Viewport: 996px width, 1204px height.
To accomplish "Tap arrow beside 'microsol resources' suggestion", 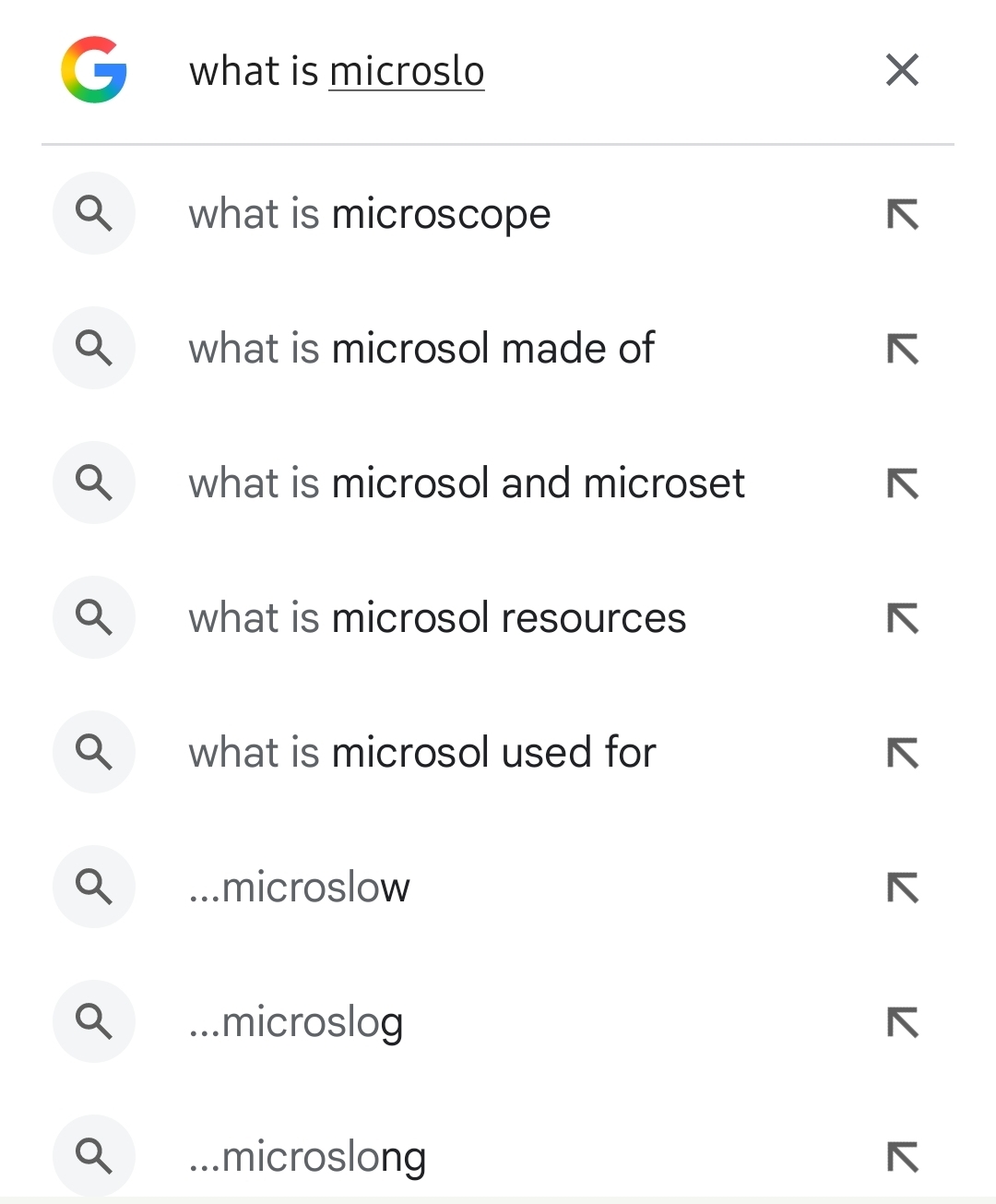I will pyautogui.click(x=902, y=618).
